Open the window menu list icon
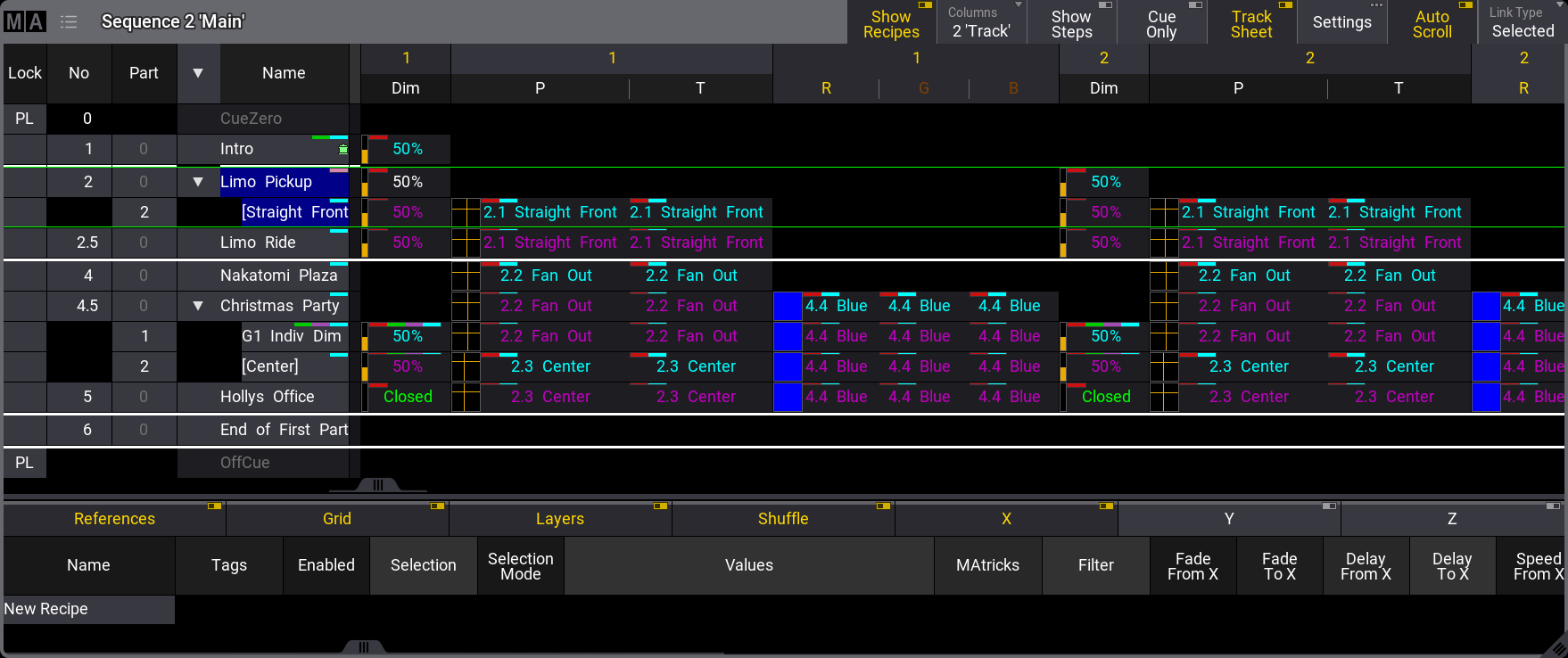This screenshot has width=1568, height=658. click(x=69, y=21)
